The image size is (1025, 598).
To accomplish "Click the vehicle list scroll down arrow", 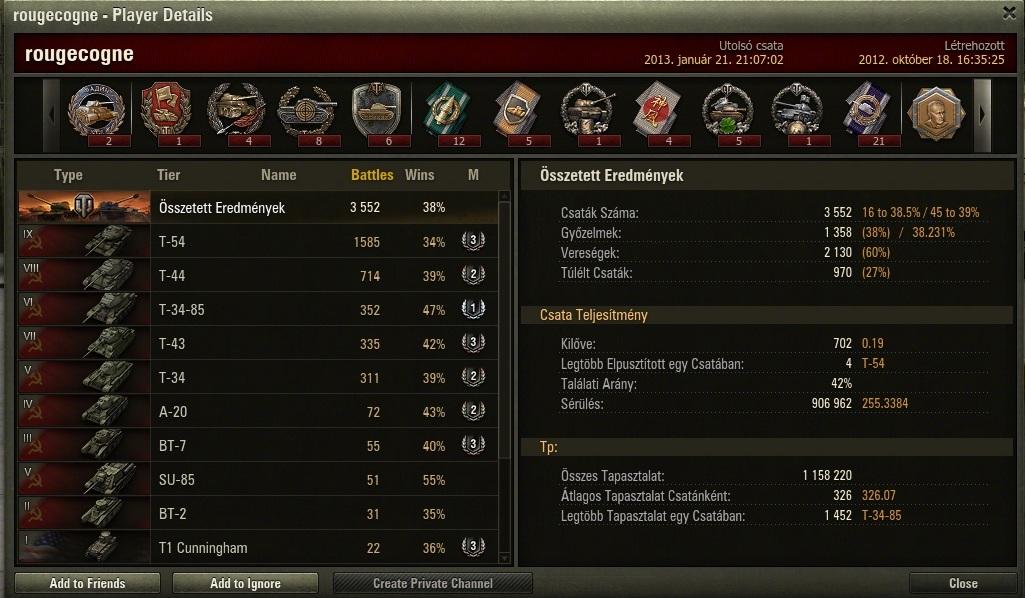I will click(x=504, y=558).
